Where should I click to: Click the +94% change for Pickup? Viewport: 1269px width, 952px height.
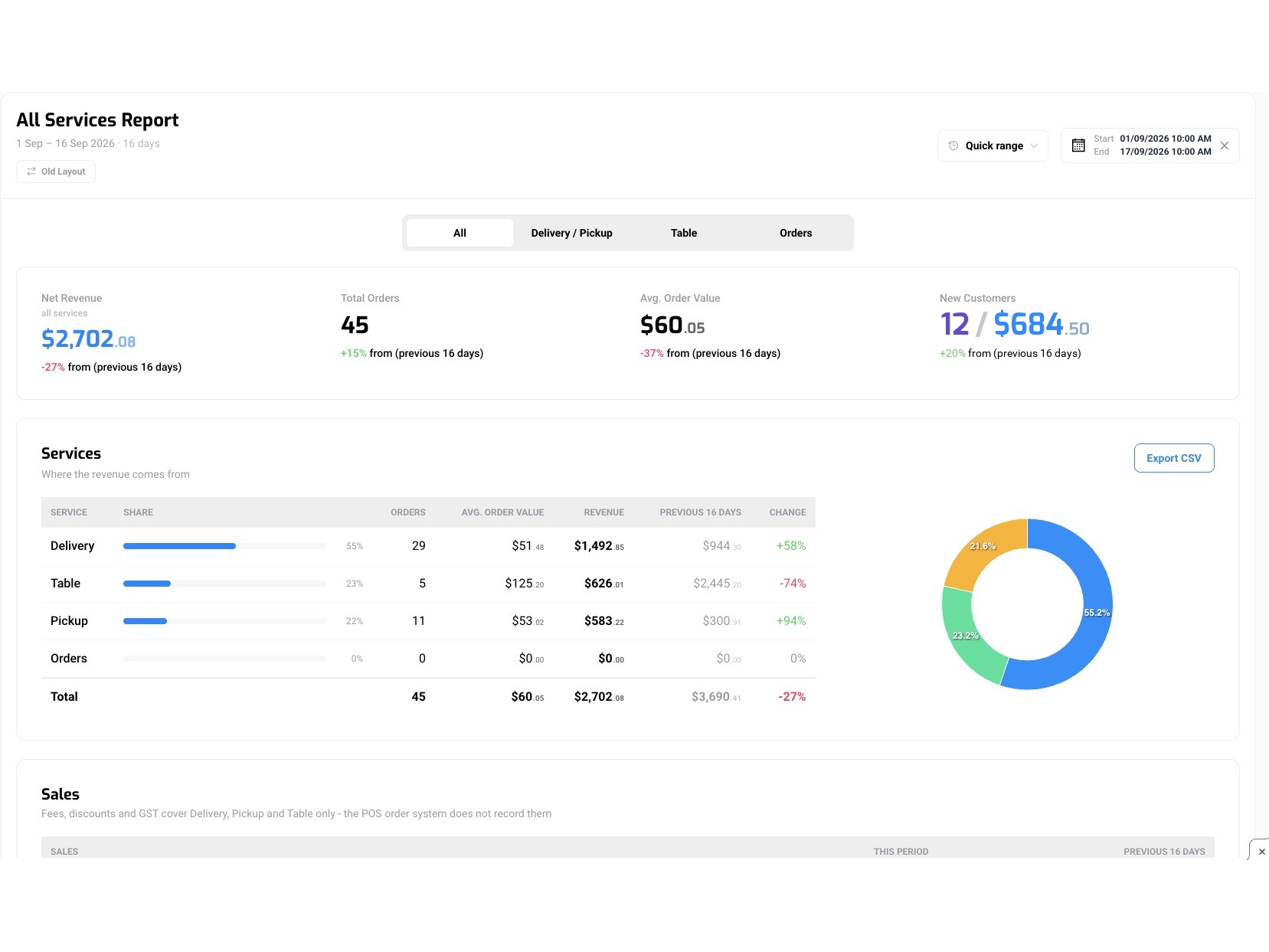[x=791, y=621]
